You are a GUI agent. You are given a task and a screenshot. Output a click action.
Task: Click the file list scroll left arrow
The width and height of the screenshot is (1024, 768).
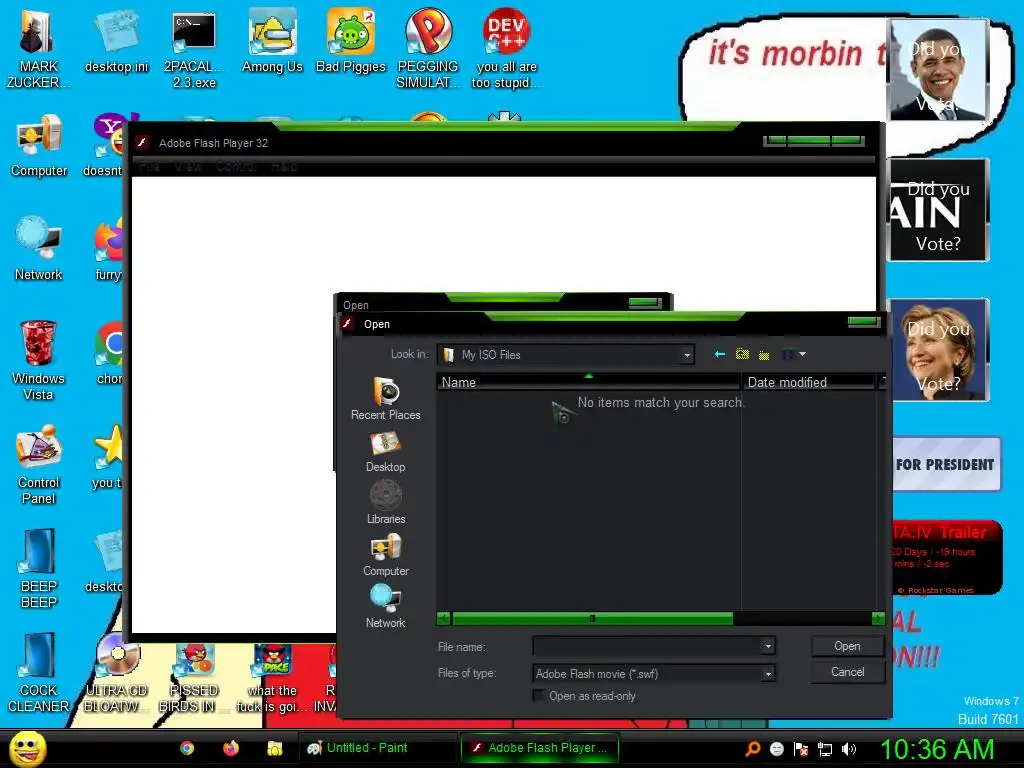coord(443,618)
